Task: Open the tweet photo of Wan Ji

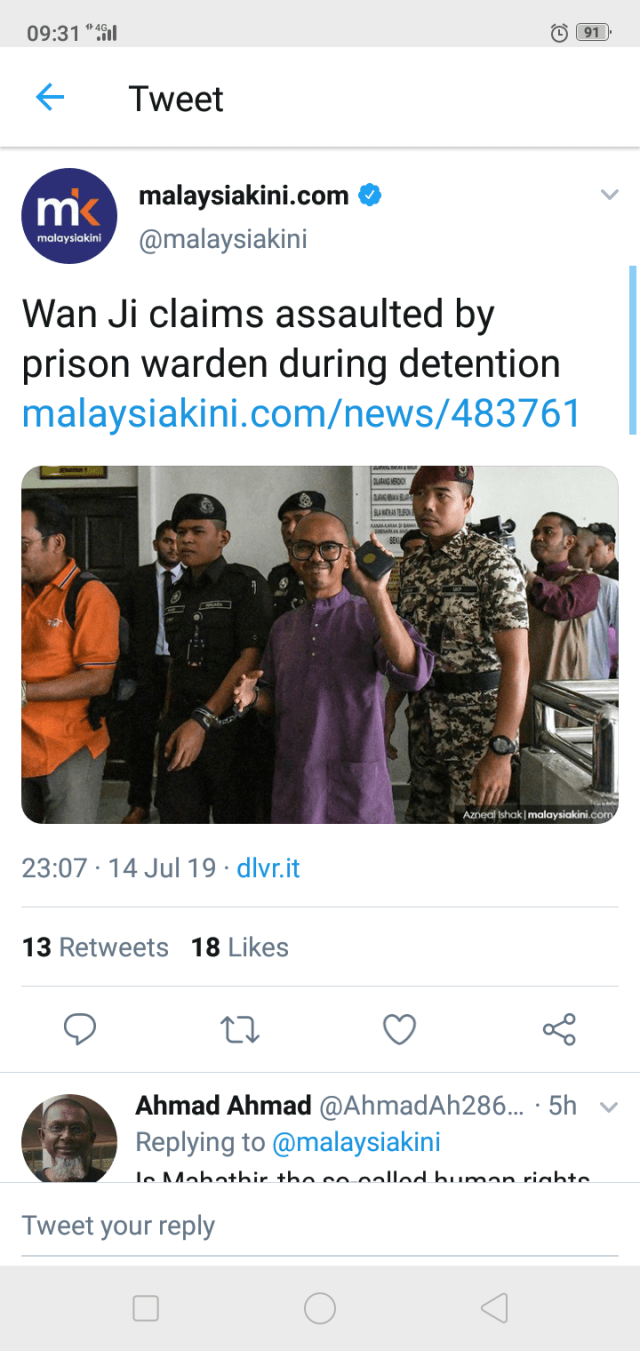Action: (320, 645)
